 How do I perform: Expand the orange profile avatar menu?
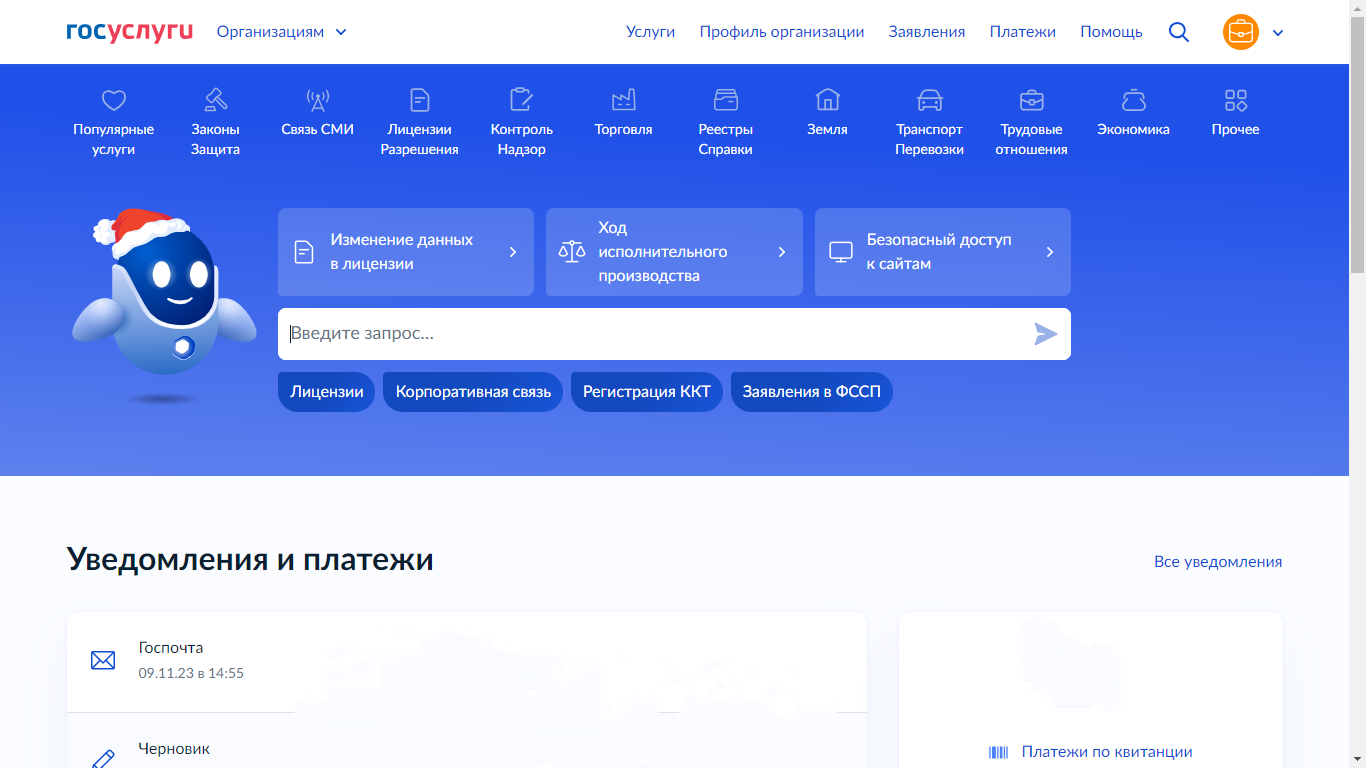1252,32
